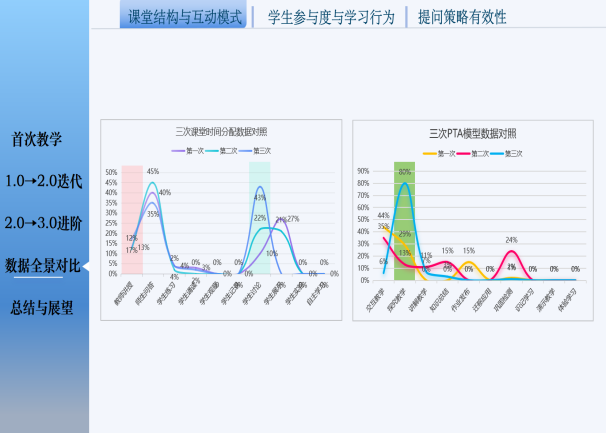
Task: Click the 三次PTA模型数据对照 chart title
Action: point(473,134)
